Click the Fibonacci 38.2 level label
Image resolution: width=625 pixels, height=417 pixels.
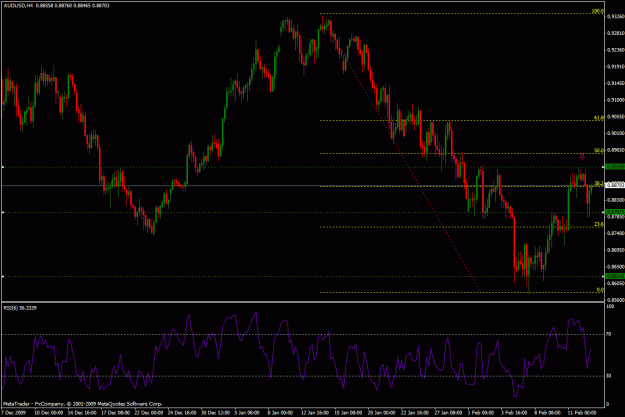(x=599, y=183)
